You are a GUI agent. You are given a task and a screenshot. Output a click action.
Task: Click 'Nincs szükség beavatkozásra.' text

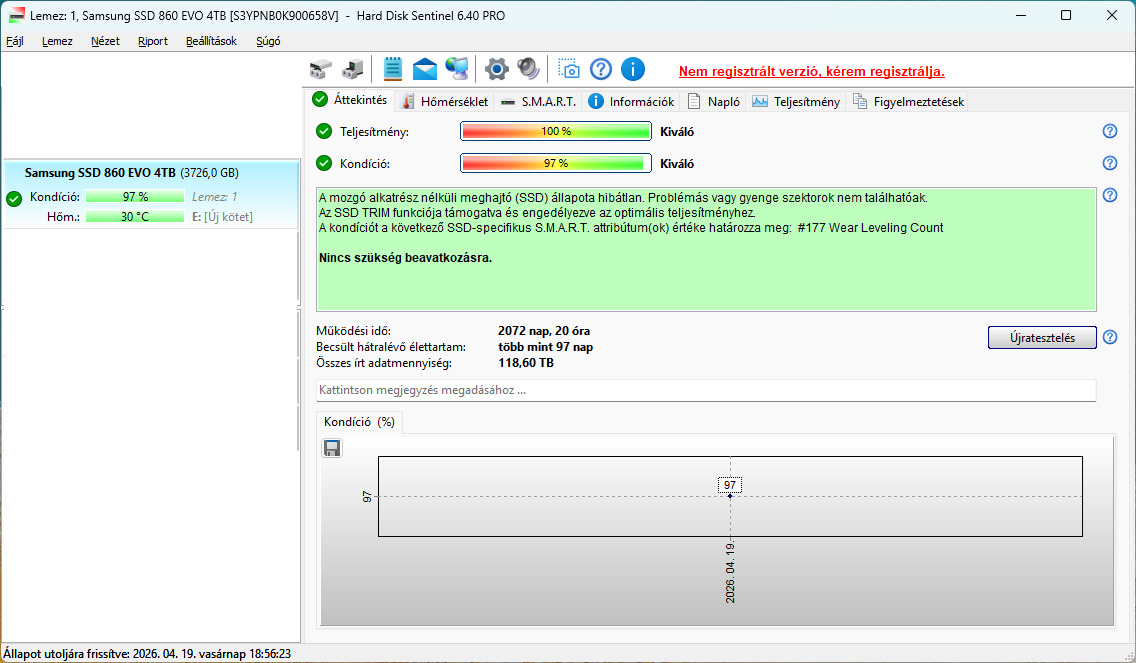pos(406,258)
